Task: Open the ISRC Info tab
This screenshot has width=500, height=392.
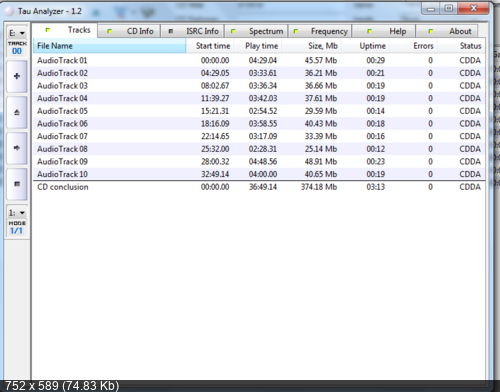Action: coord(193,31)
